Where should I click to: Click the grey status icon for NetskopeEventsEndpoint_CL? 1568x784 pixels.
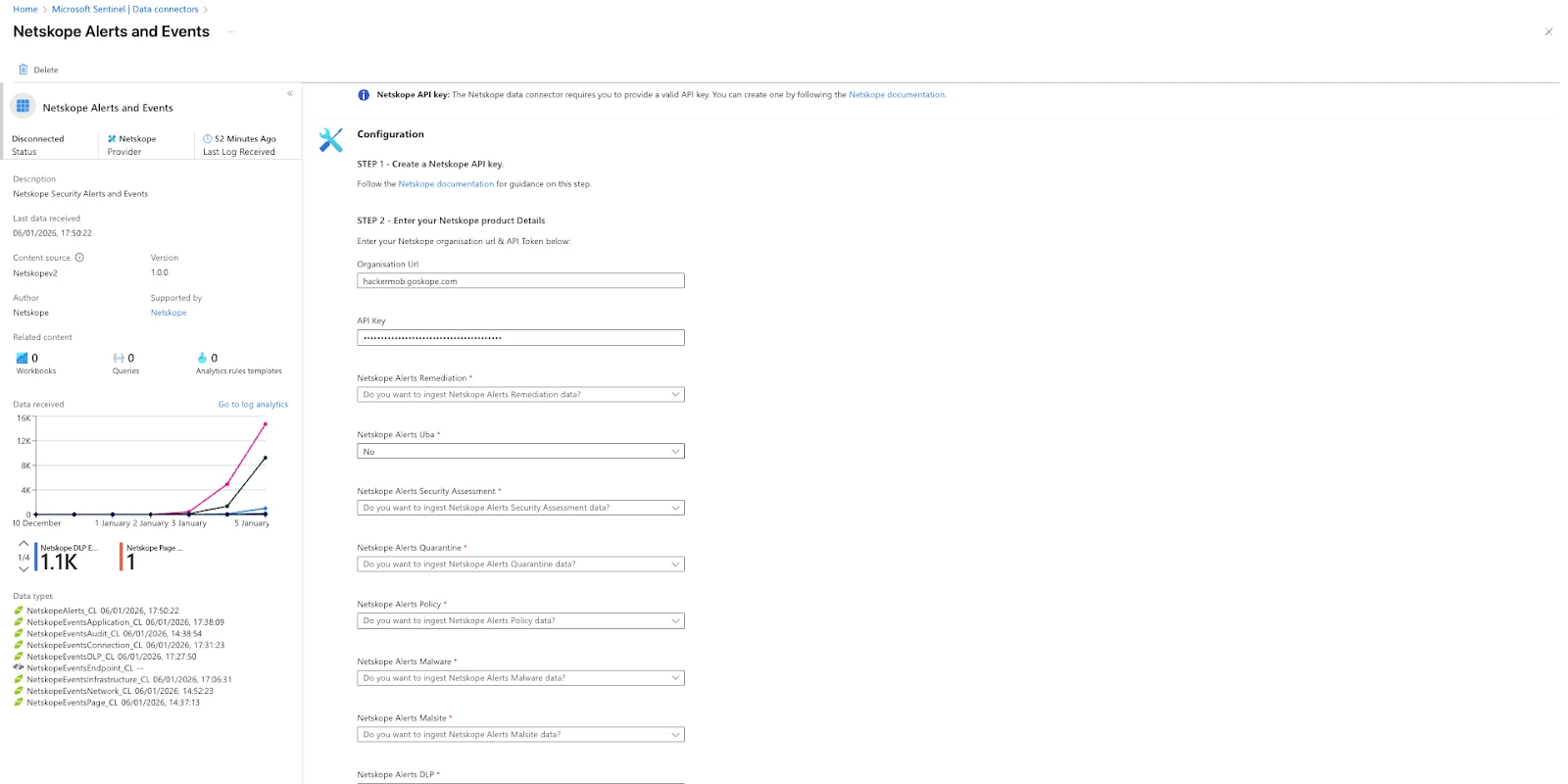pos(19,667)
